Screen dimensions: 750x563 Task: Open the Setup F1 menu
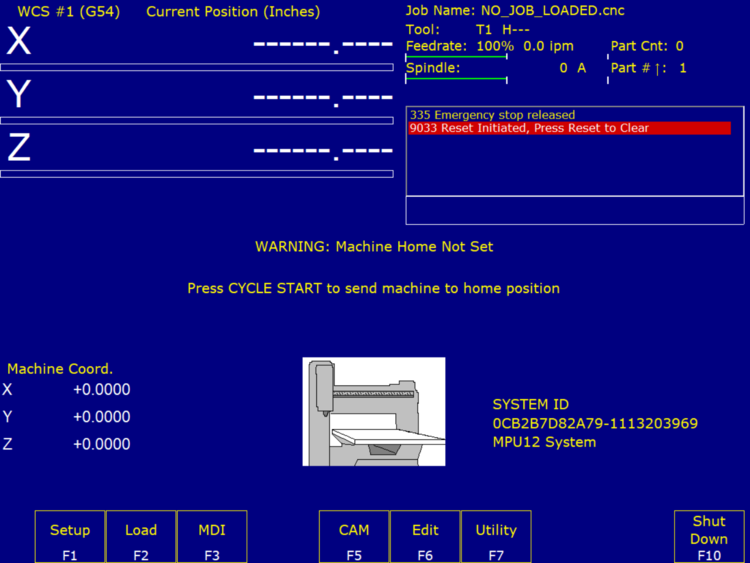(x=70, y=538)
